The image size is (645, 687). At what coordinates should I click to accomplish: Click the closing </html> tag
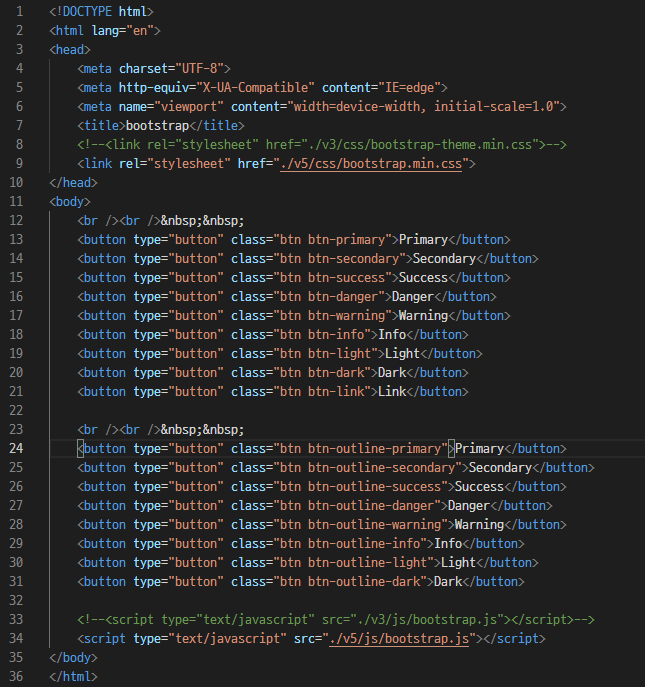tap(73, 676)
